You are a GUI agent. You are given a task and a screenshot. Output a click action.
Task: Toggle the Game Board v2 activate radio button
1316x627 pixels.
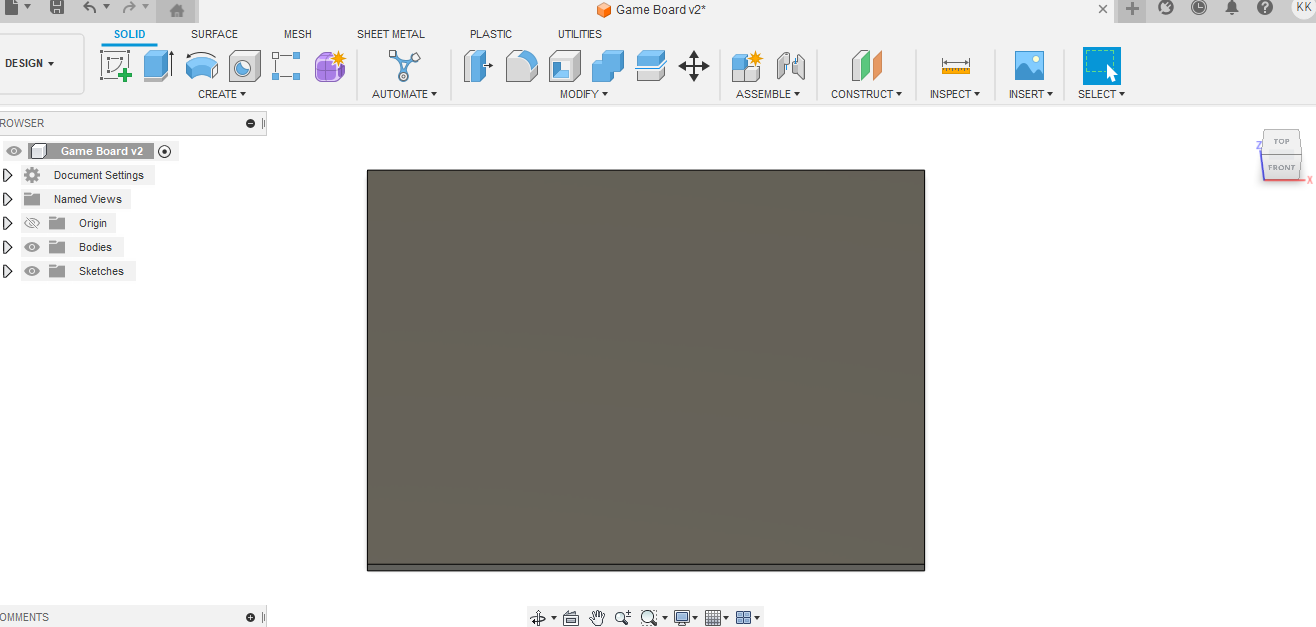tap(165, 151)
